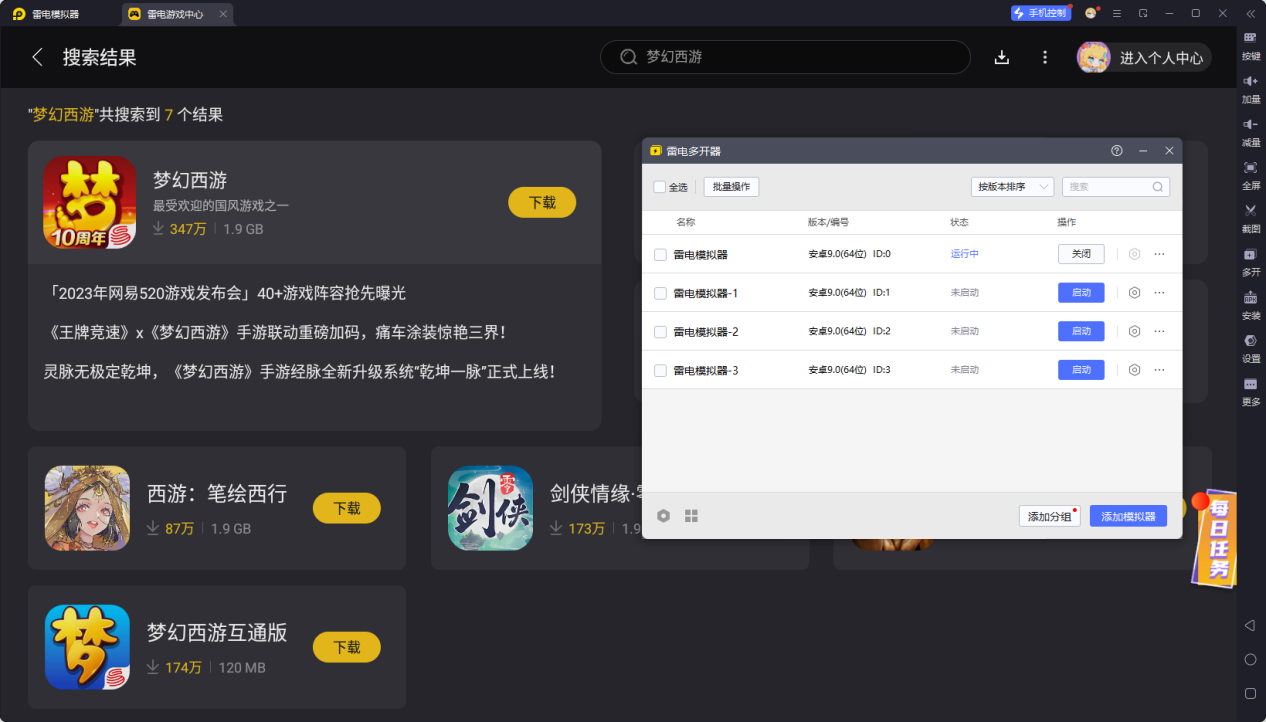Open the 梦幻西游互通版 game thumbnail
The image size is (1266, 722).
click(x=87, y=647)
